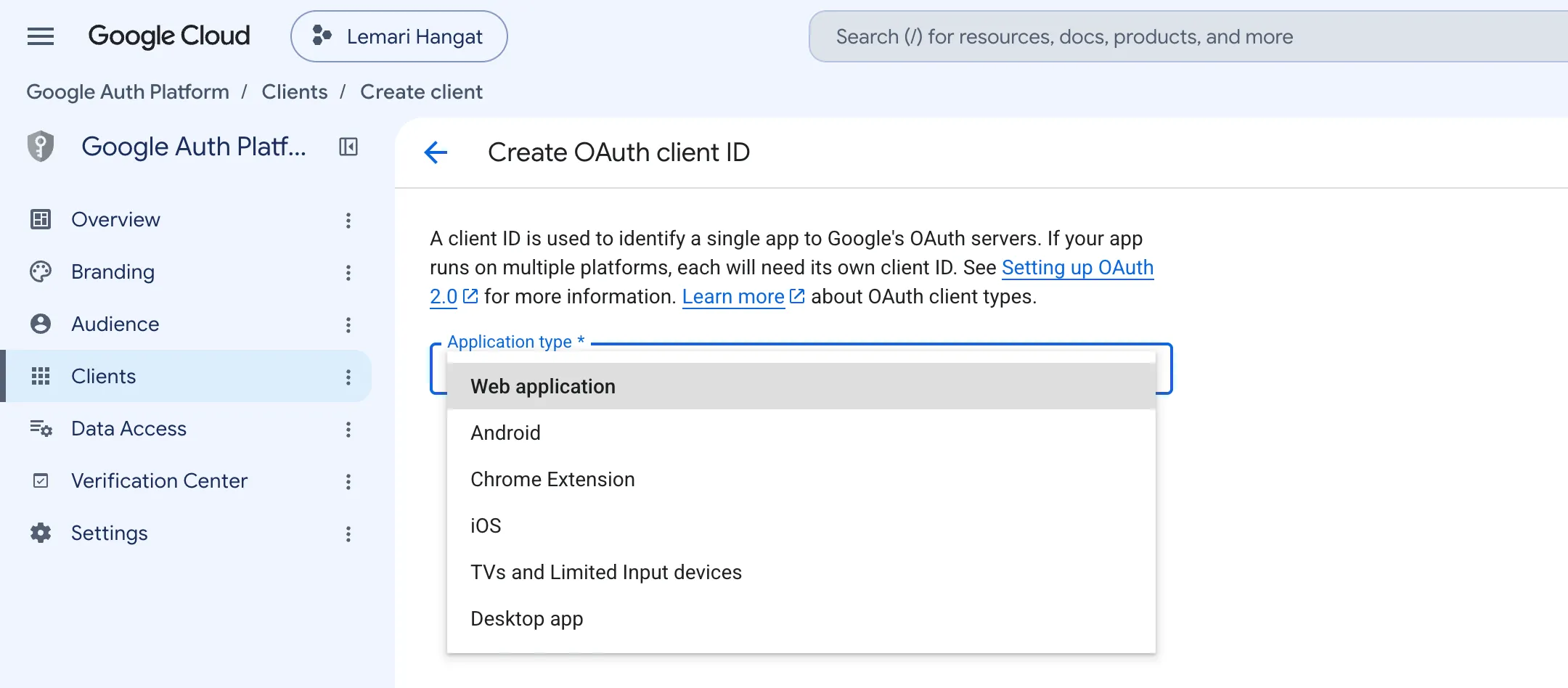Go to Google Auth Platform breadcrumb
The image size is (1568, 688).
(128, 92)
